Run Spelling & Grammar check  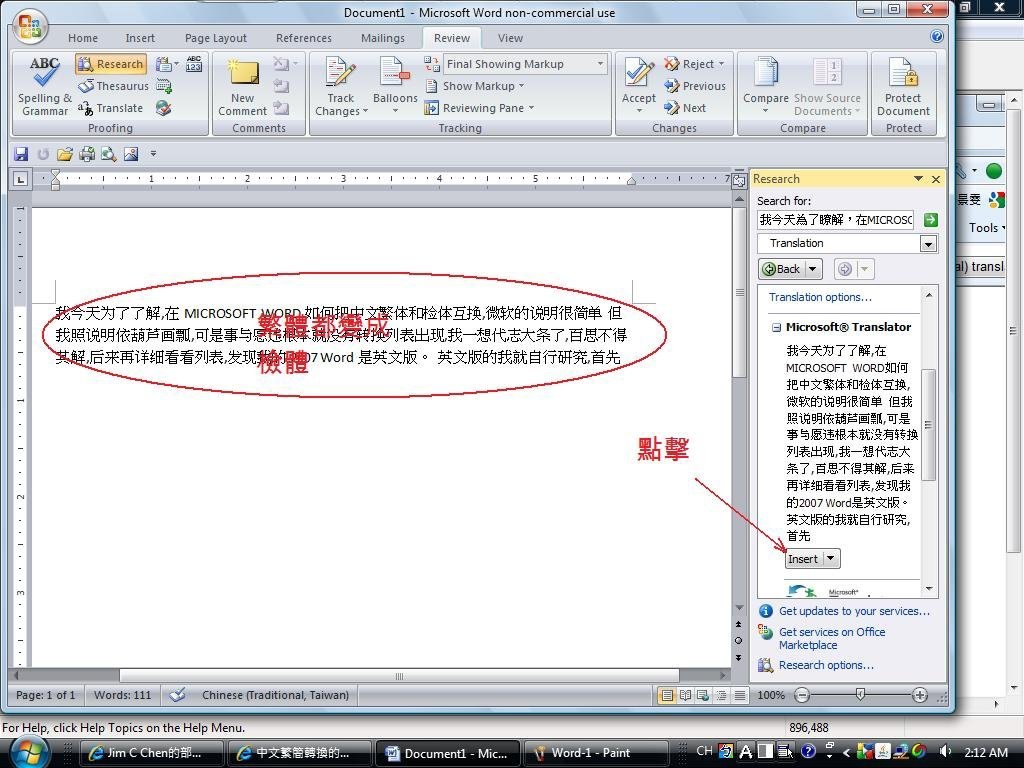[44, 86]
